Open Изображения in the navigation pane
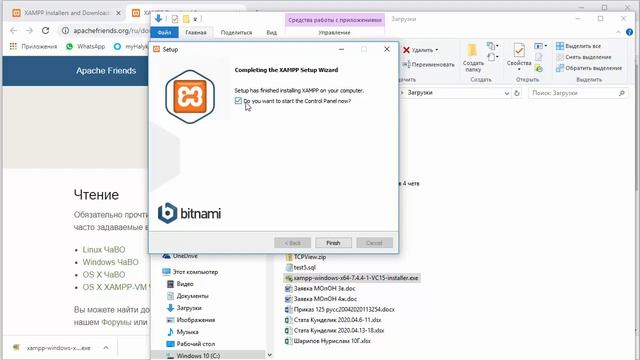Viewport: 640px width, 360px height. coord(191,320)
